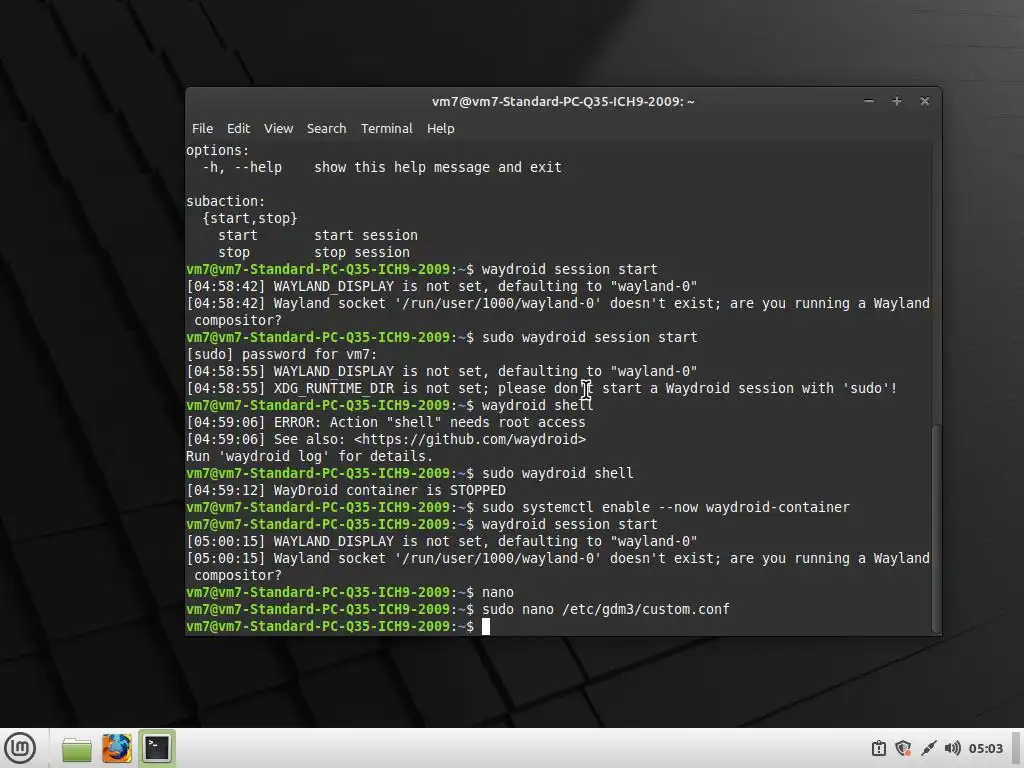The image size is (1024, 768).
Task: Close the terminal window
Action: (925, 101)
